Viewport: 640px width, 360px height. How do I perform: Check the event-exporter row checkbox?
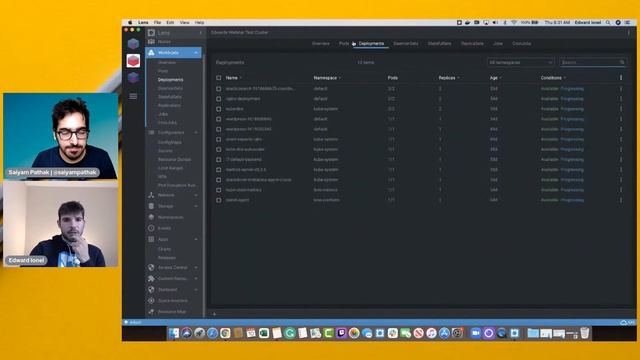tap(219, 139)
